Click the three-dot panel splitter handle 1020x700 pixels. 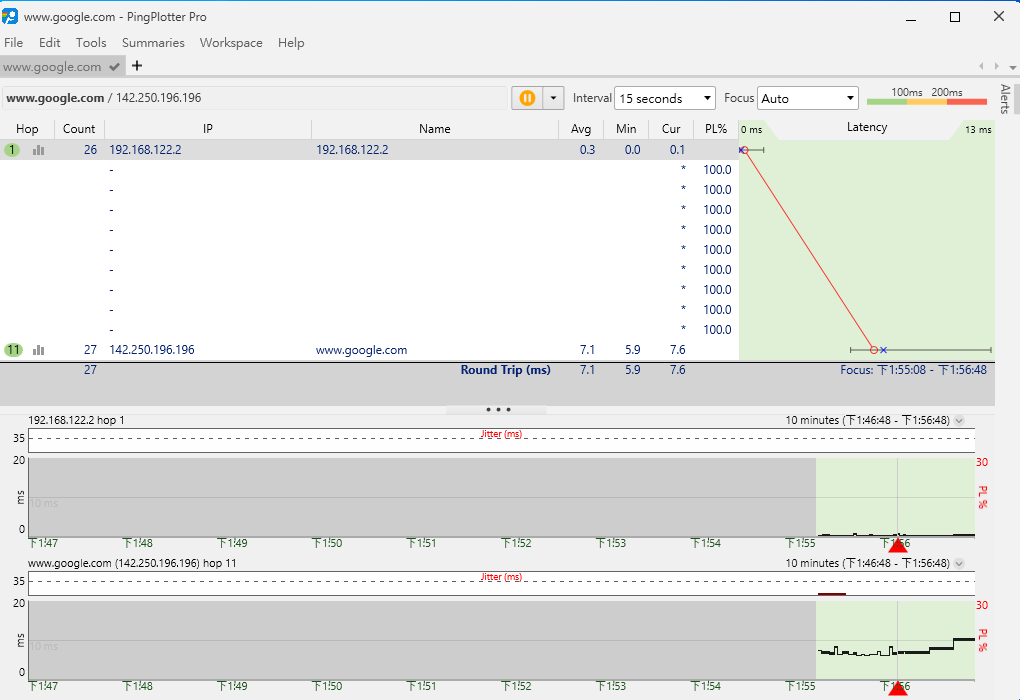(498, 410)
